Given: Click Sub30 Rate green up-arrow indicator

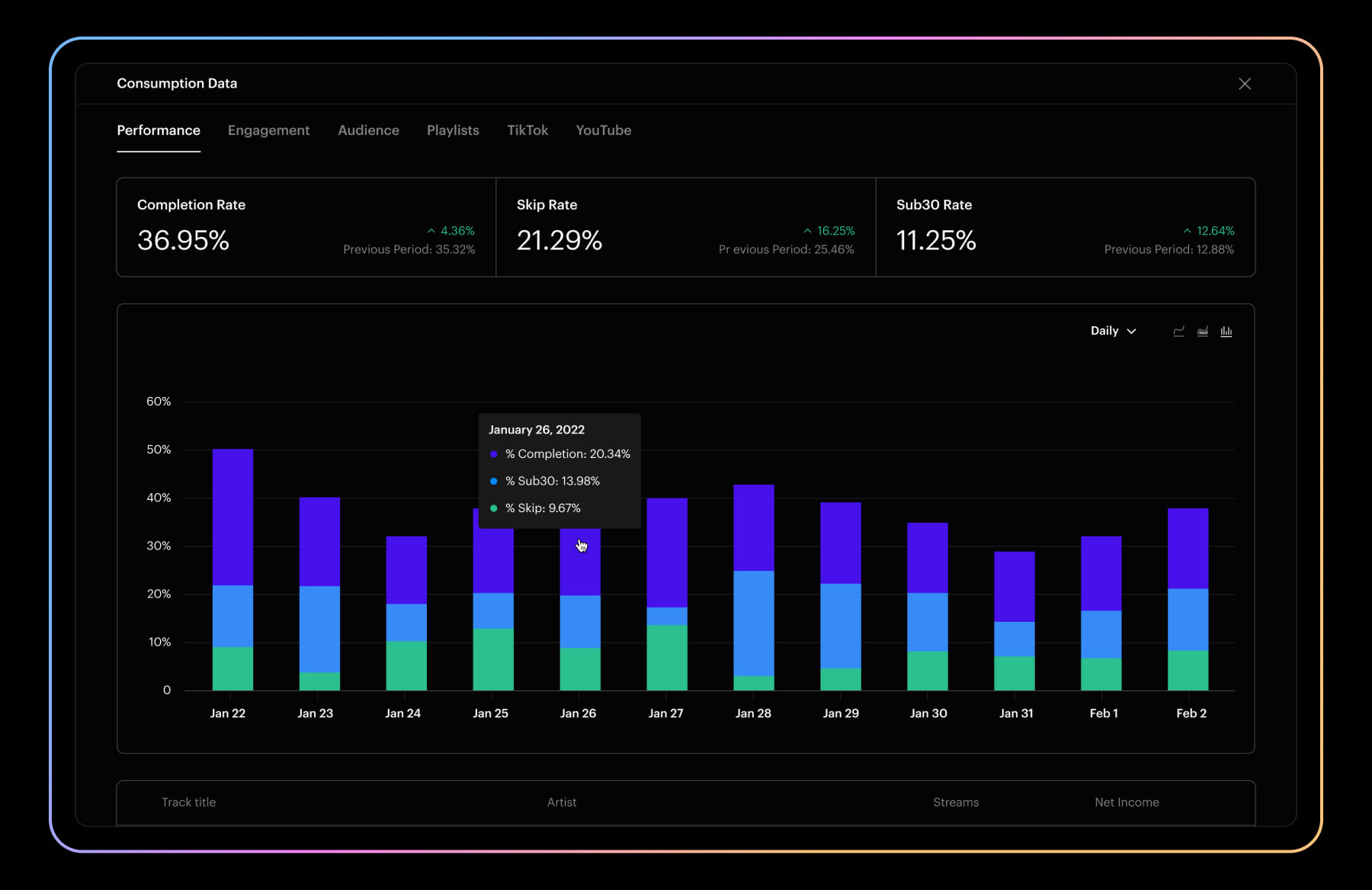Looking at the screenshot, I should [1187, 231].
